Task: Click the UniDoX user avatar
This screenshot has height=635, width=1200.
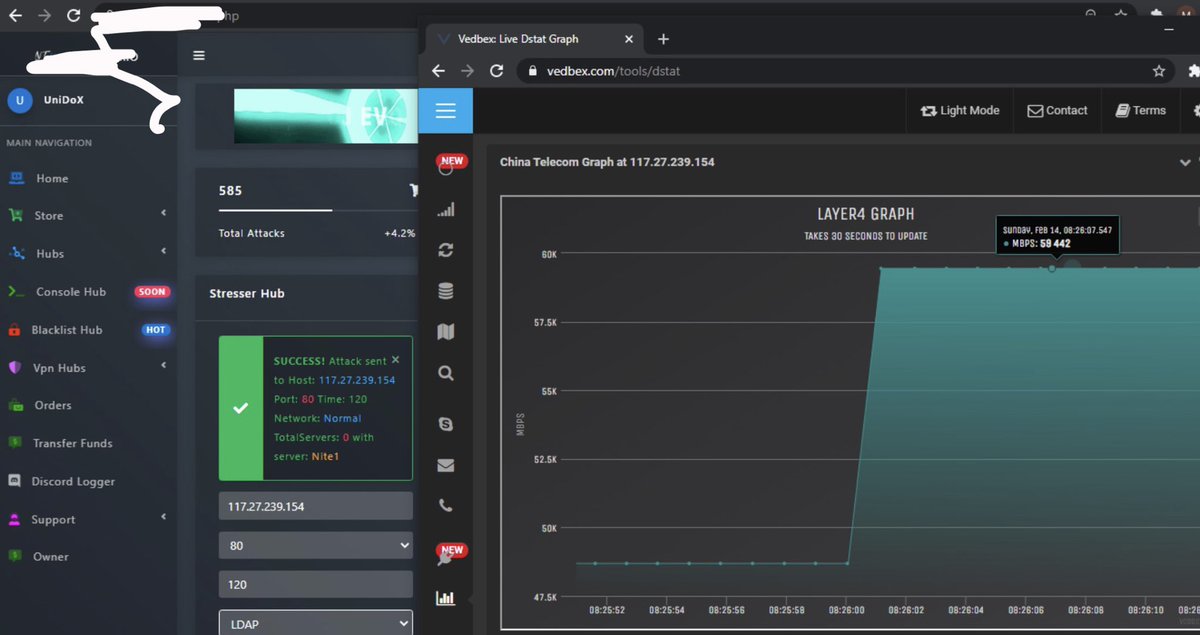Action: (x=20, y=100)
